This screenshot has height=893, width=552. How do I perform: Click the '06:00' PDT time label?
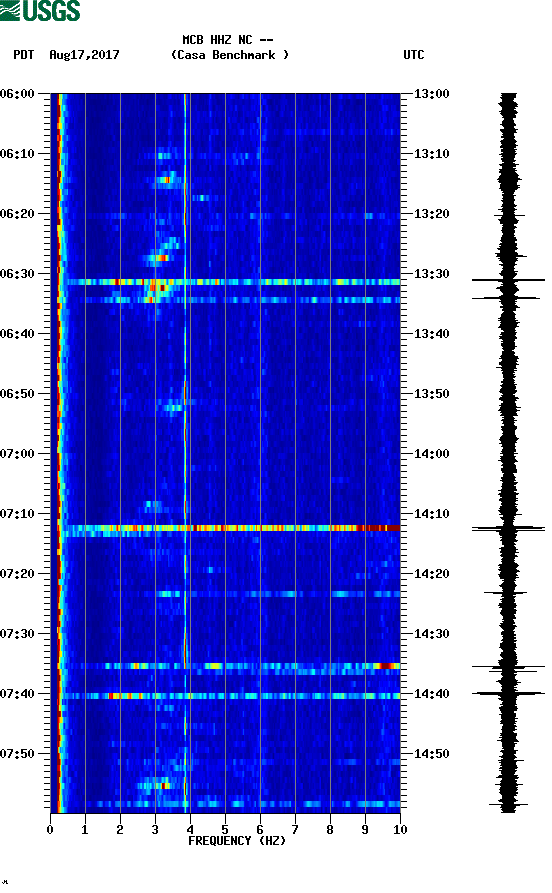[x=18, y=93]
